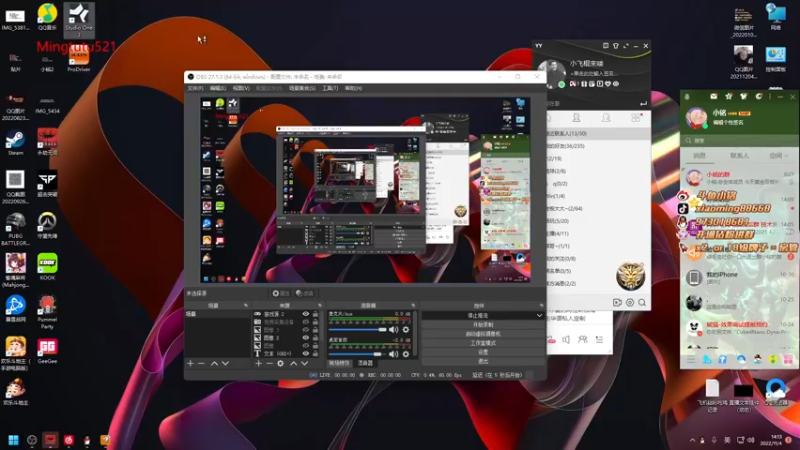
Task: Pop out the 混音器 dock panel icon
Action: click(x=413, y=306)
